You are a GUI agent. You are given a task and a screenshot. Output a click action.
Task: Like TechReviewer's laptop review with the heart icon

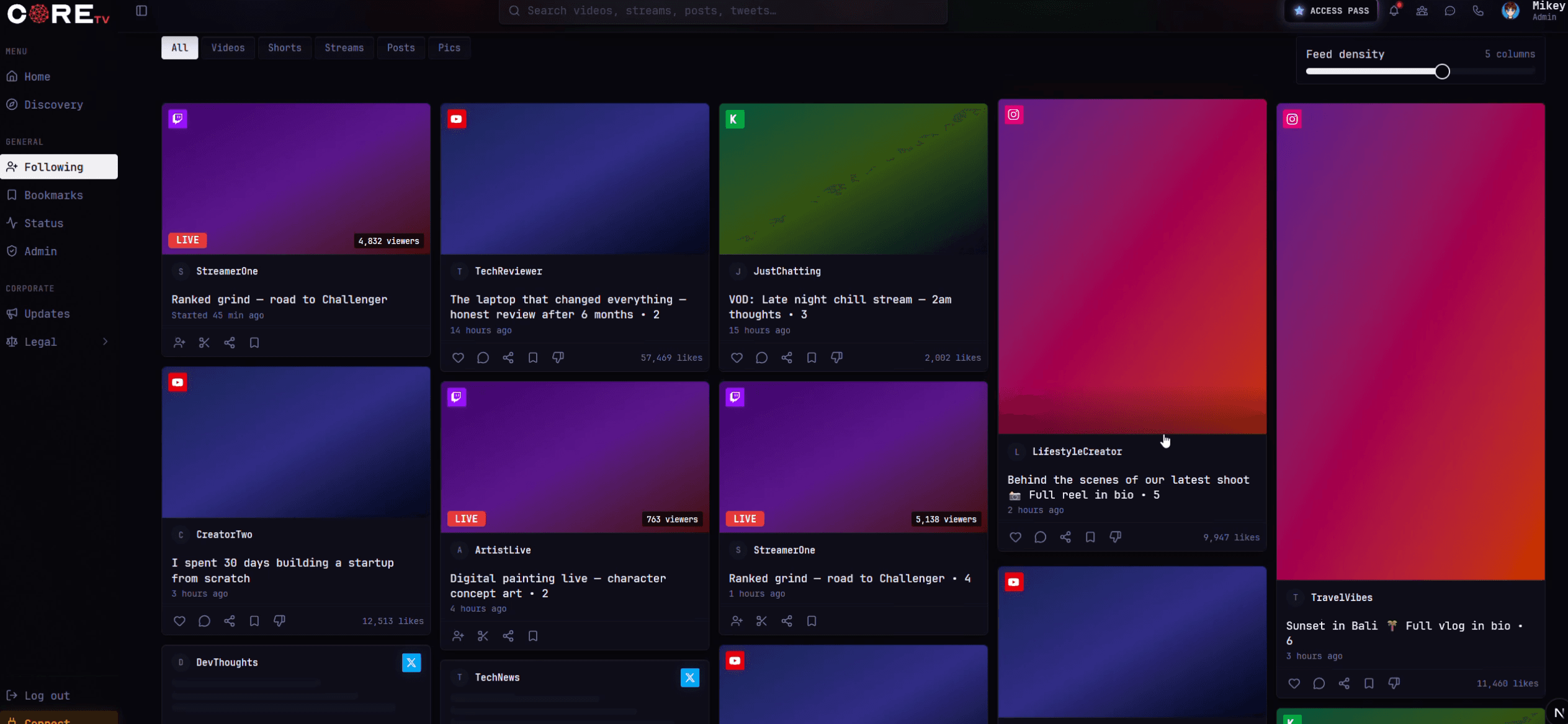458,358
